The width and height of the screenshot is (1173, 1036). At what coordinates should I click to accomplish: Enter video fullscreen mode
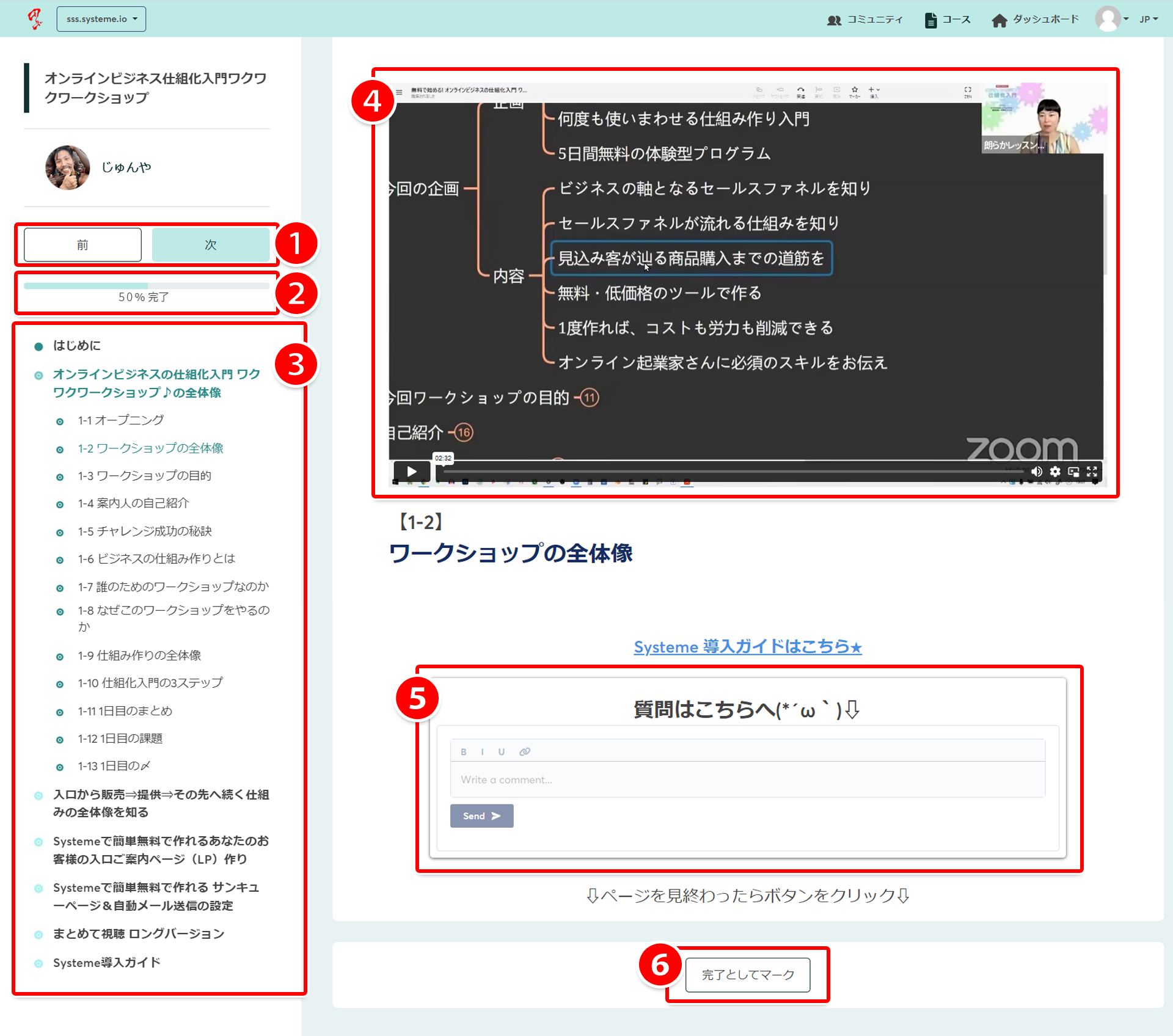1092,471
